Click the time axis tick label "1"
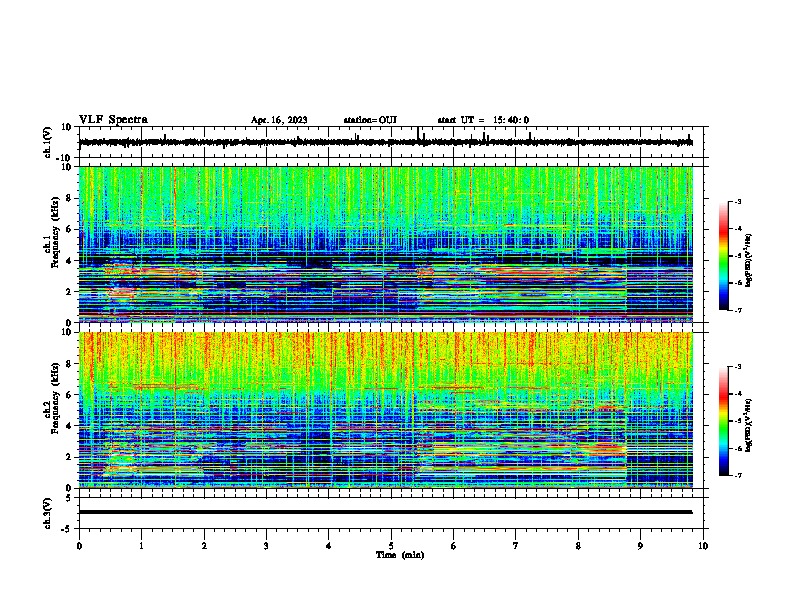The width and height of the screenshot is (792, 612). 141,546
